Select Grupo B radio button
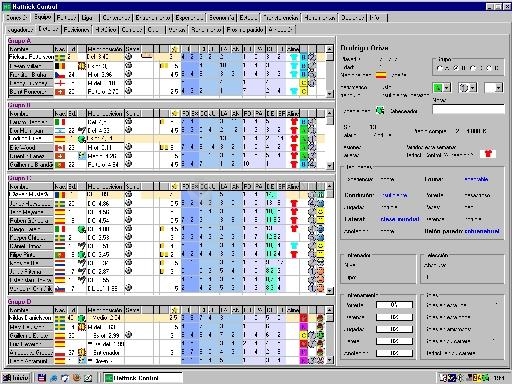Image resolution: width=512 pixels, height=384 pixels. (456, 68)
